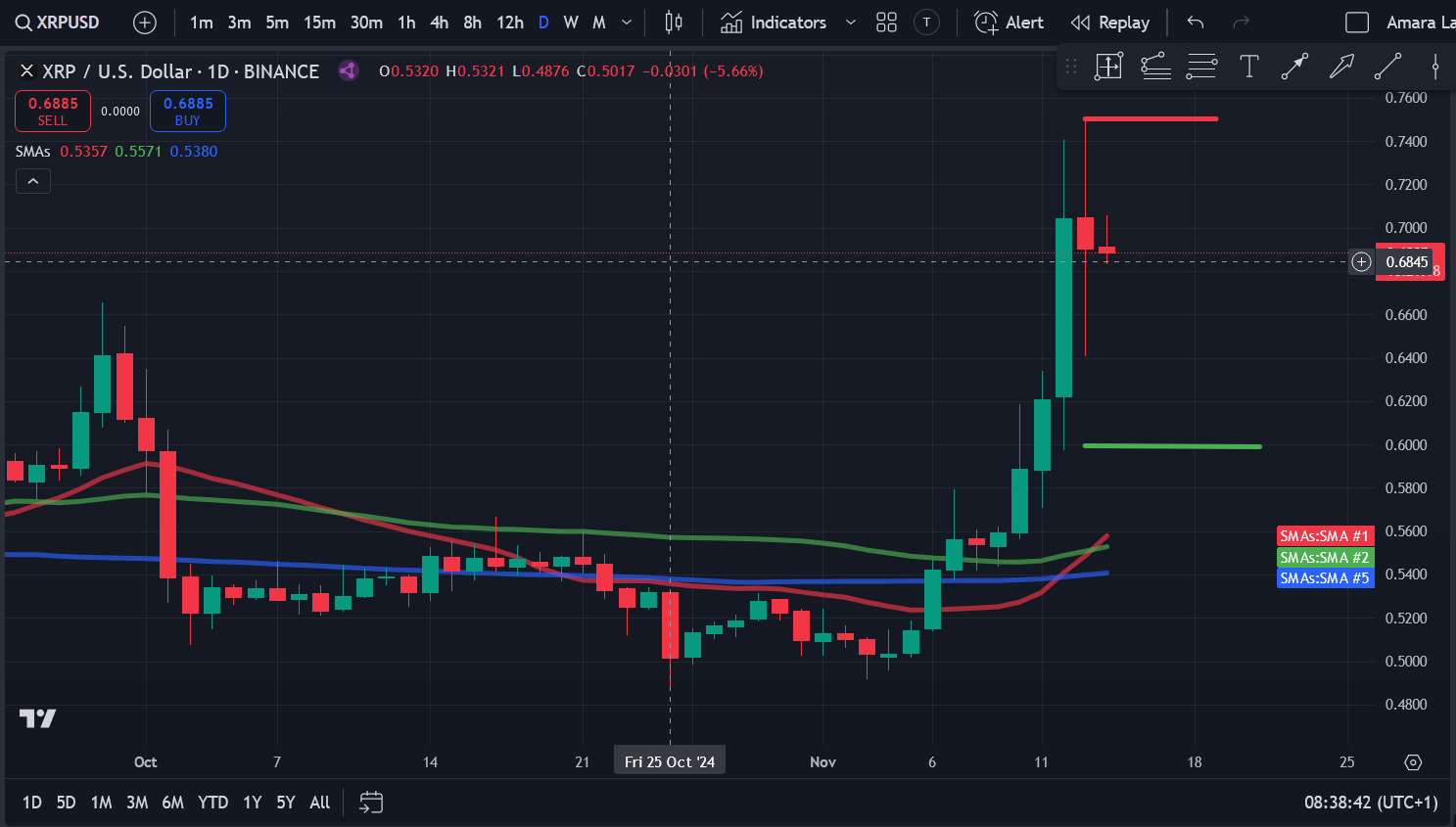The height and width of the screenshot is (827, 1456).
Task: Open candlestick chart style selector
Action: point(674,22)
